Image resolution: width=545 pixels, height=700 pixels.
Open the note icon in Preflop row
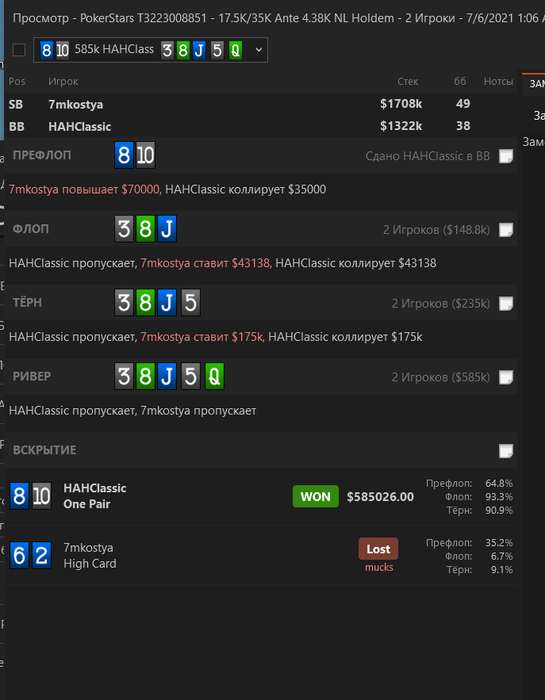coord(506,156)
